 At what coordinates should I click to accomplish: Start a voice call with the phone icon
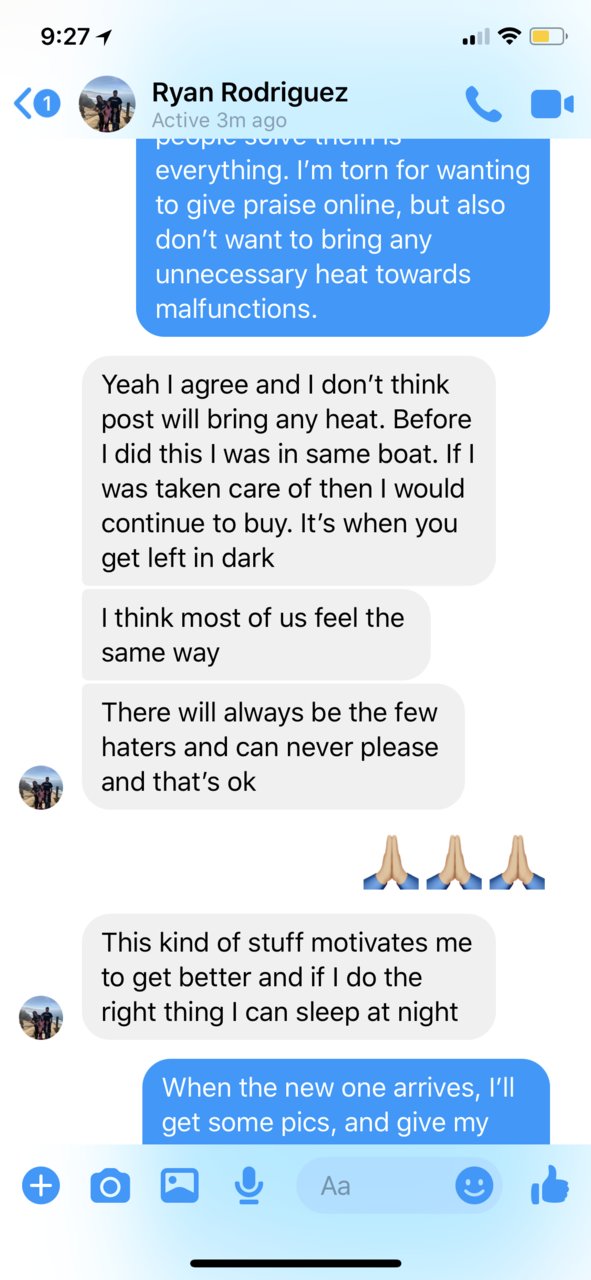[483, 103]
